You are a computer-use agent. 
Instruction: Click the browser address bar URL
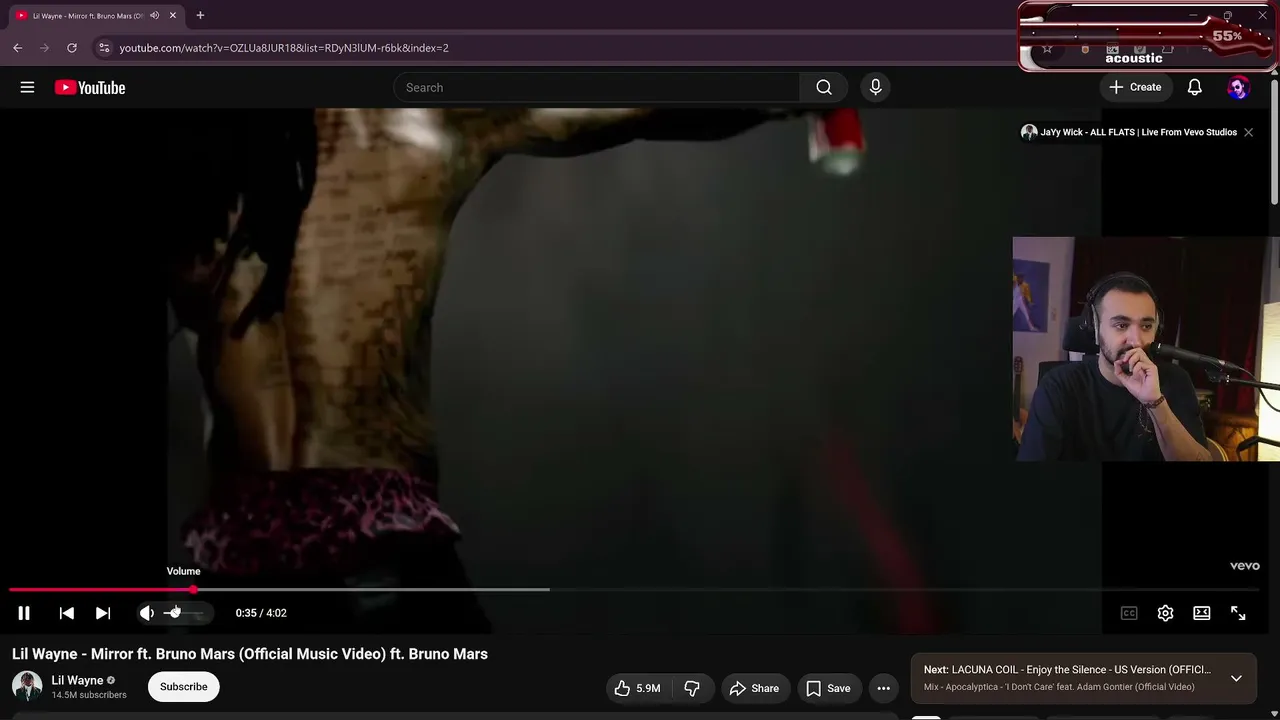pyautogui.click(x=284, y=48)
